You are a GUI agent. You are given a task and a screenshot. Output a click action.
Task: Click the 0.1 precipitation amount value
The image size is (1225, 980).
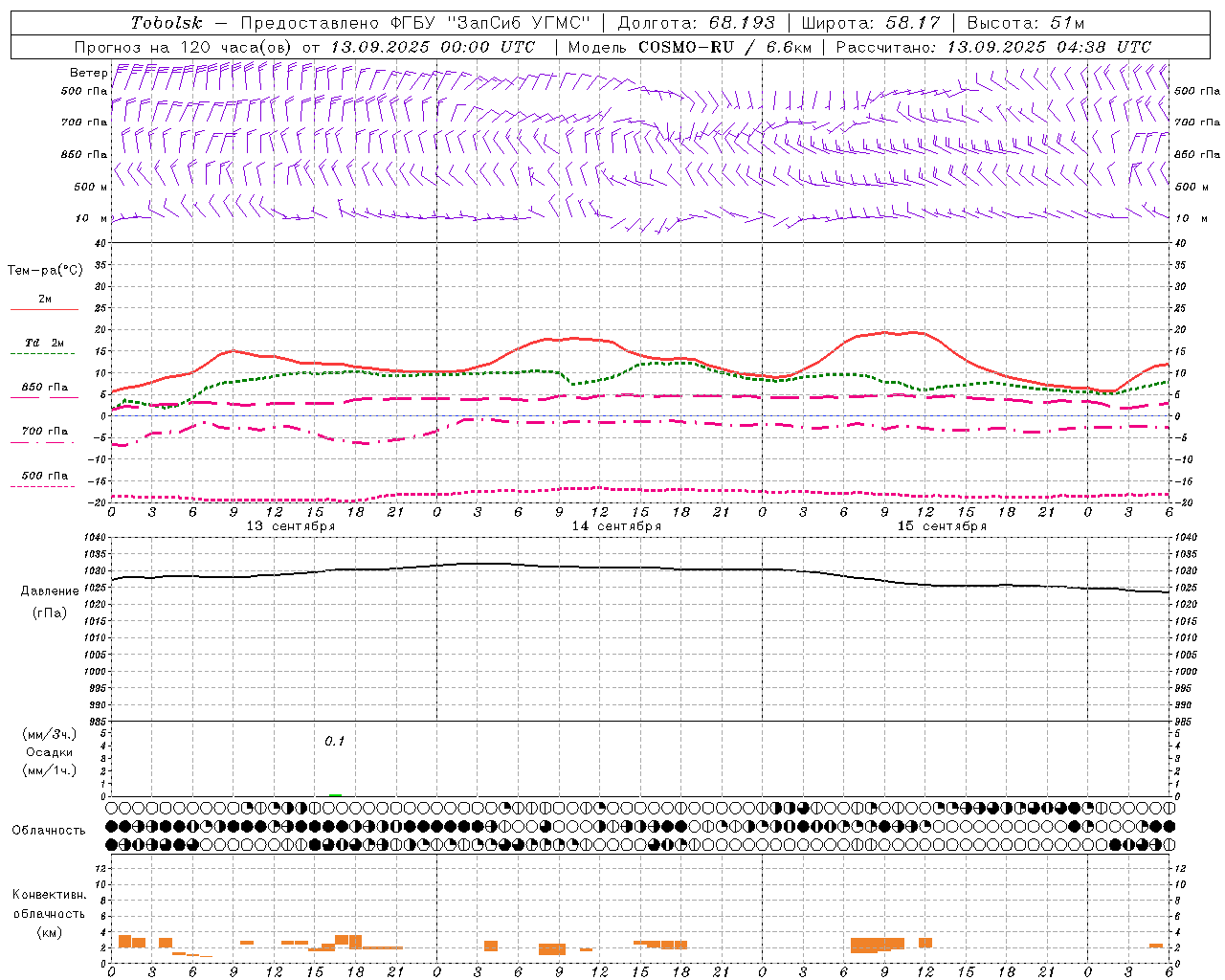point(334,742)
